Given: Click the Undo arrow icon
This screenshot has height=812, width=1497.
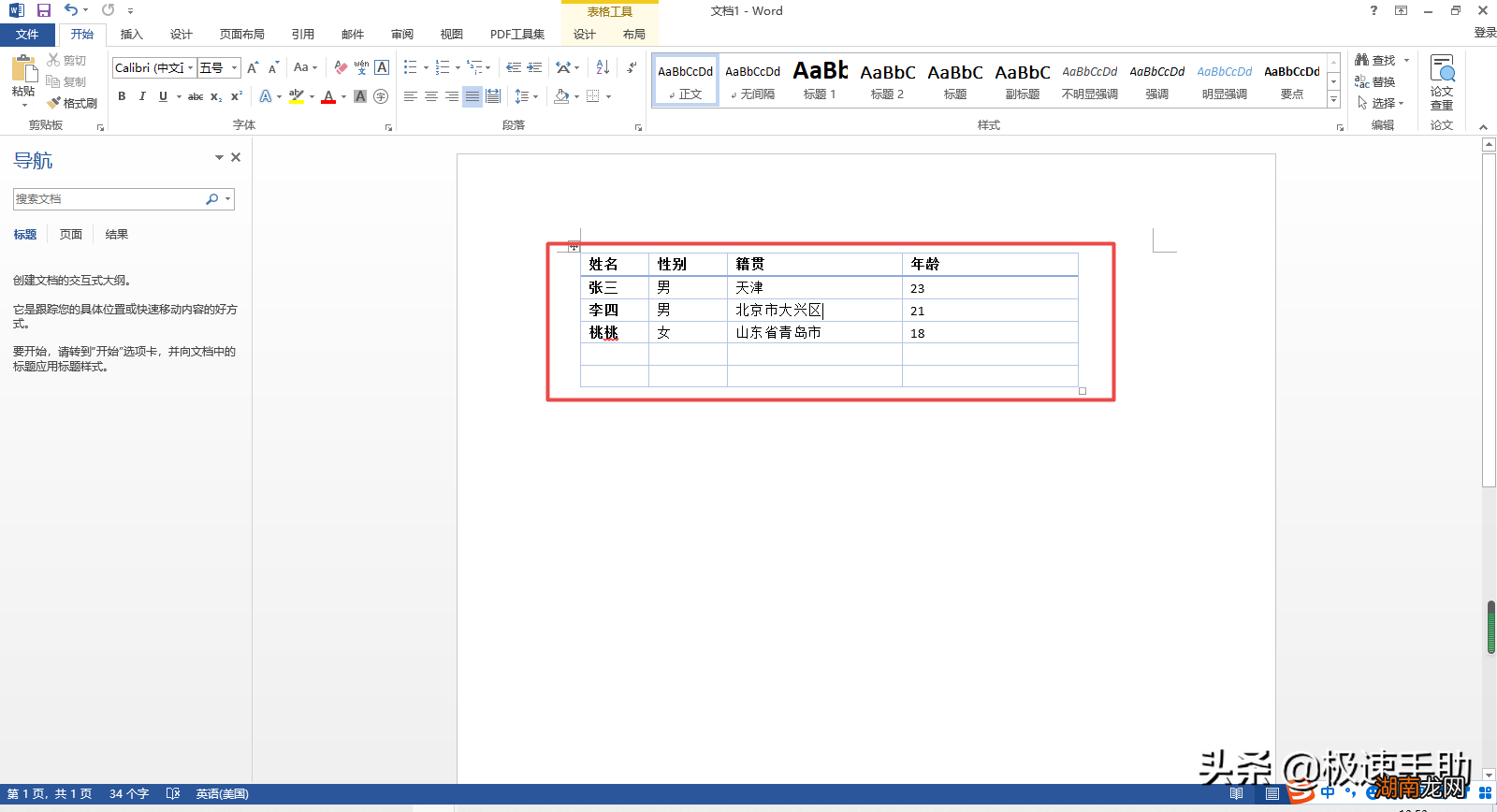Looking at the screenshot, I should click(x=71, y=10).
